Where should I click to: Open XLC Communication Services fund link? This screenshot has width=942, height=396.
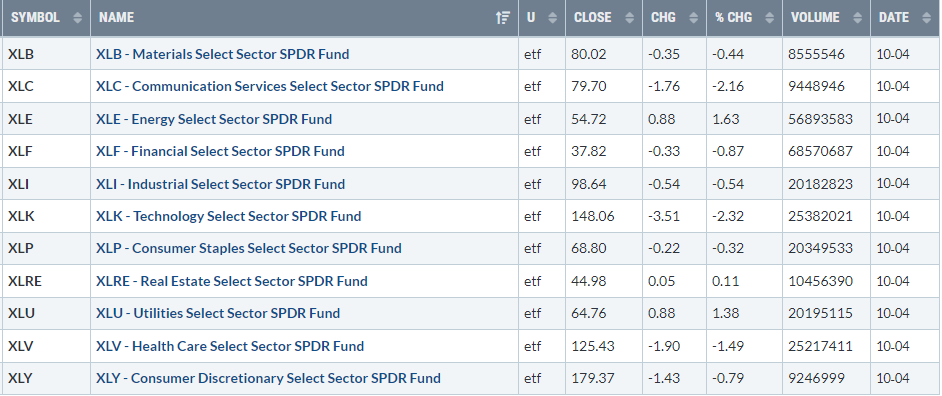pos(270,87)
